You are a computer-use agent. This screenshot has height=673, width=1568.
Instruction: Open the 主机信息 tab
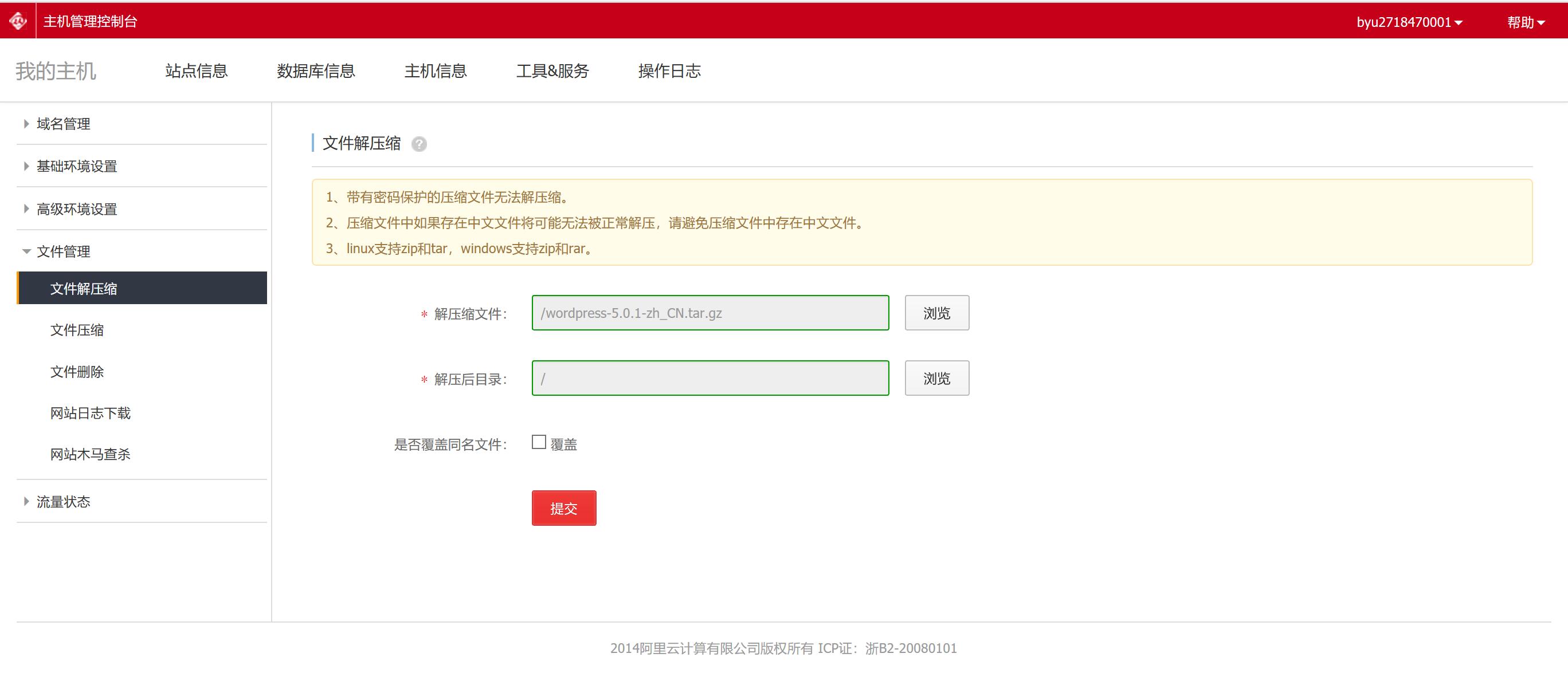pyautogui.click(x=435, y=71)
